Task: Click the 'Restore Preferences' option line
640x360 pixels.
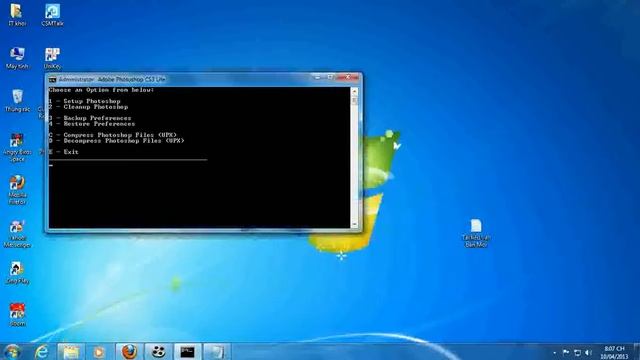Action: (92, 124)
